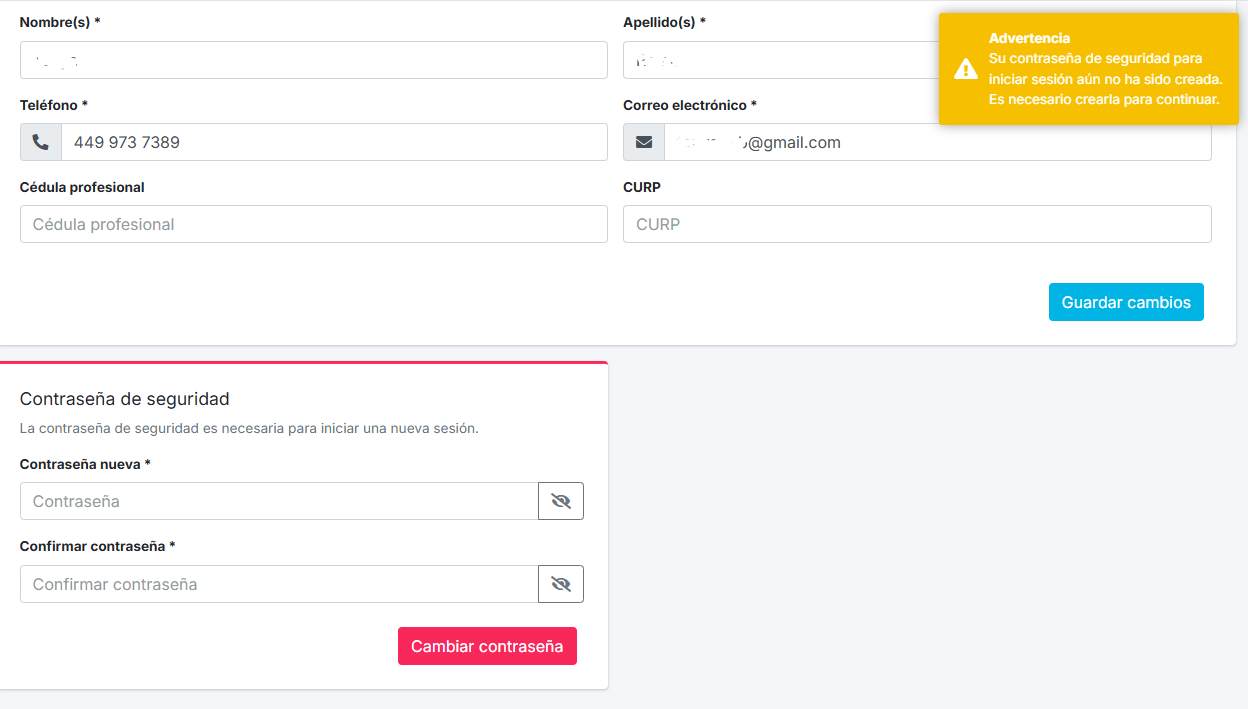This screenshot has height=709, width=1248.
Task: Focus the Confirmar contraseña password field
Action: pyautogui.click(x=279, y=584)
